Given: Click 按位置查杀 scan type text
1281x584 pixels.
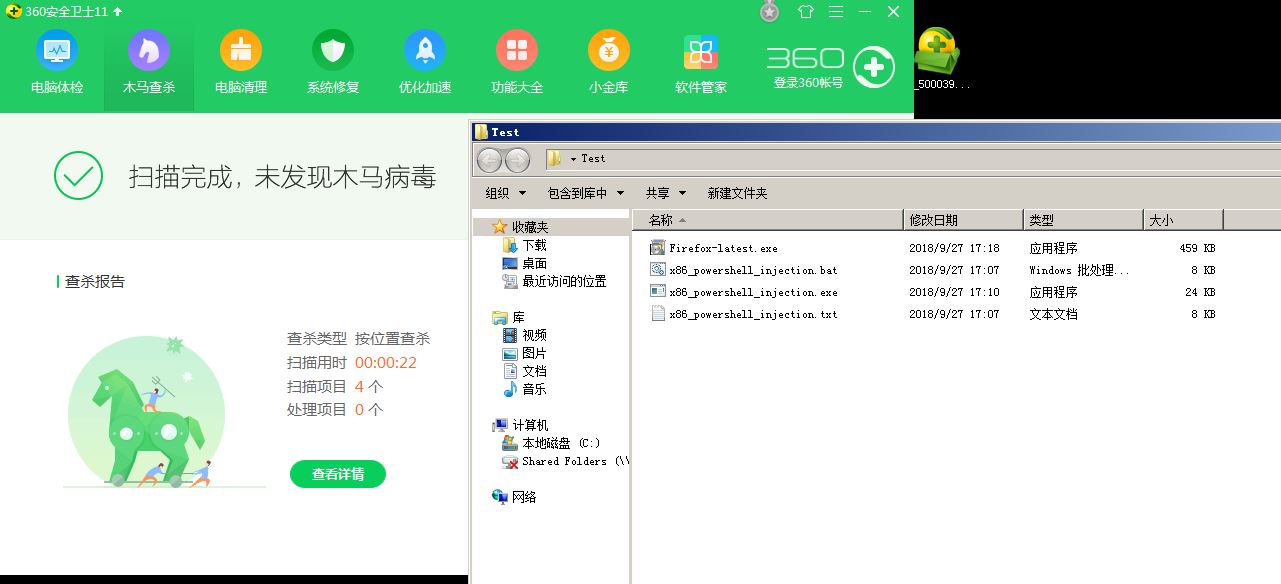Looking at the screenshot, I should (392, 339).
